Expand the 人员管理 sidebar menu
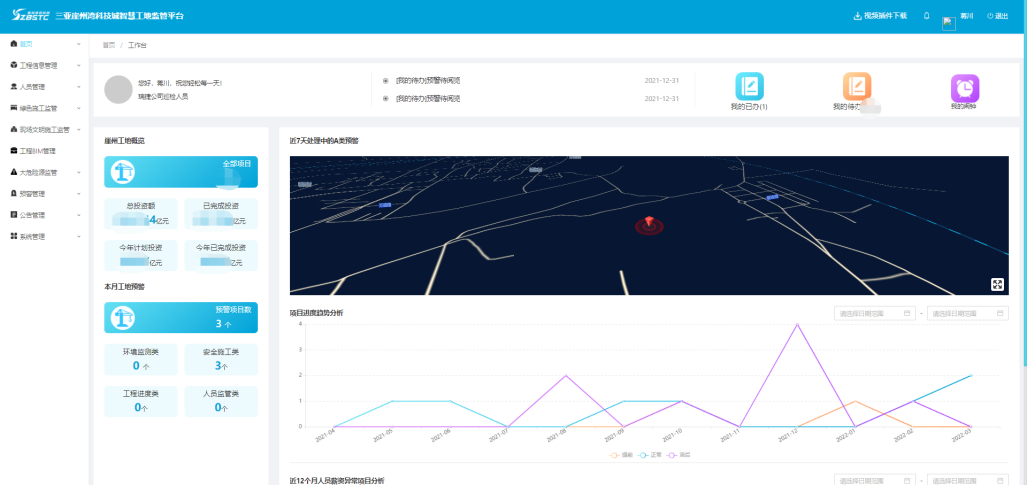Screen dimensions: 1027x485 [44, 86]
